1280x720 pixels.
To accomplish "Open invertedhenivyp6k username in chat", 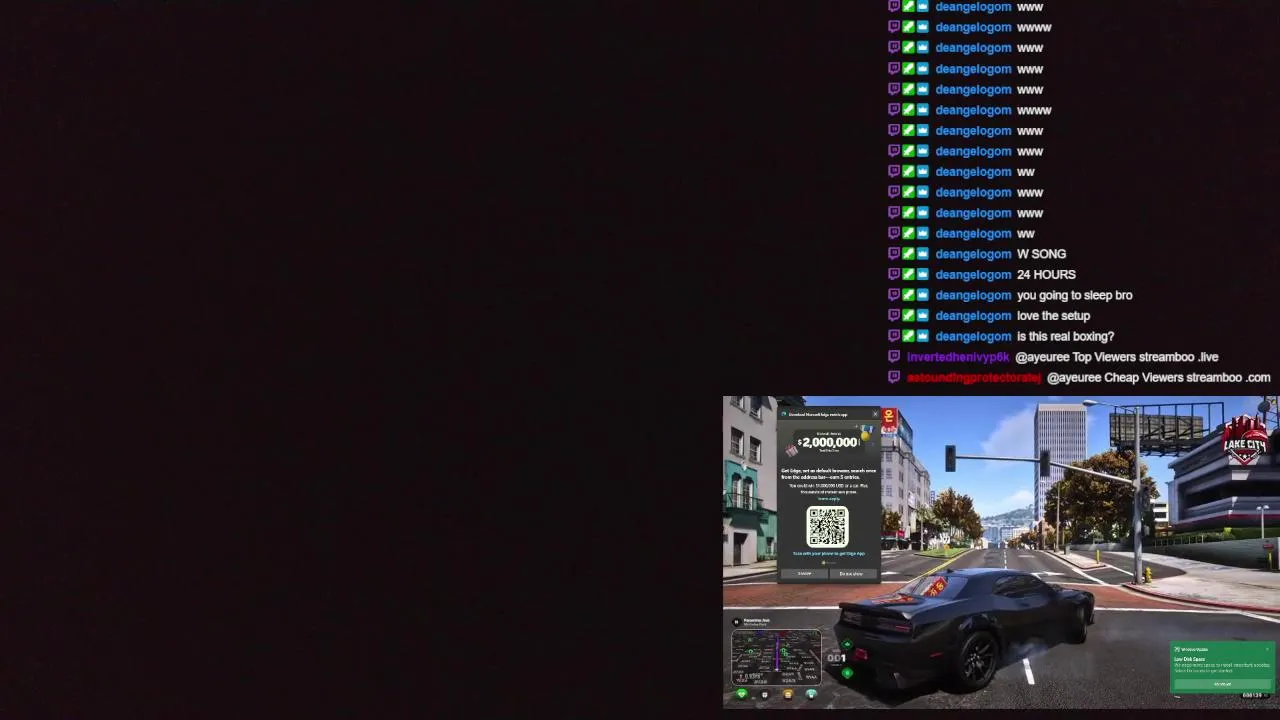I will [x=958, y=357].
